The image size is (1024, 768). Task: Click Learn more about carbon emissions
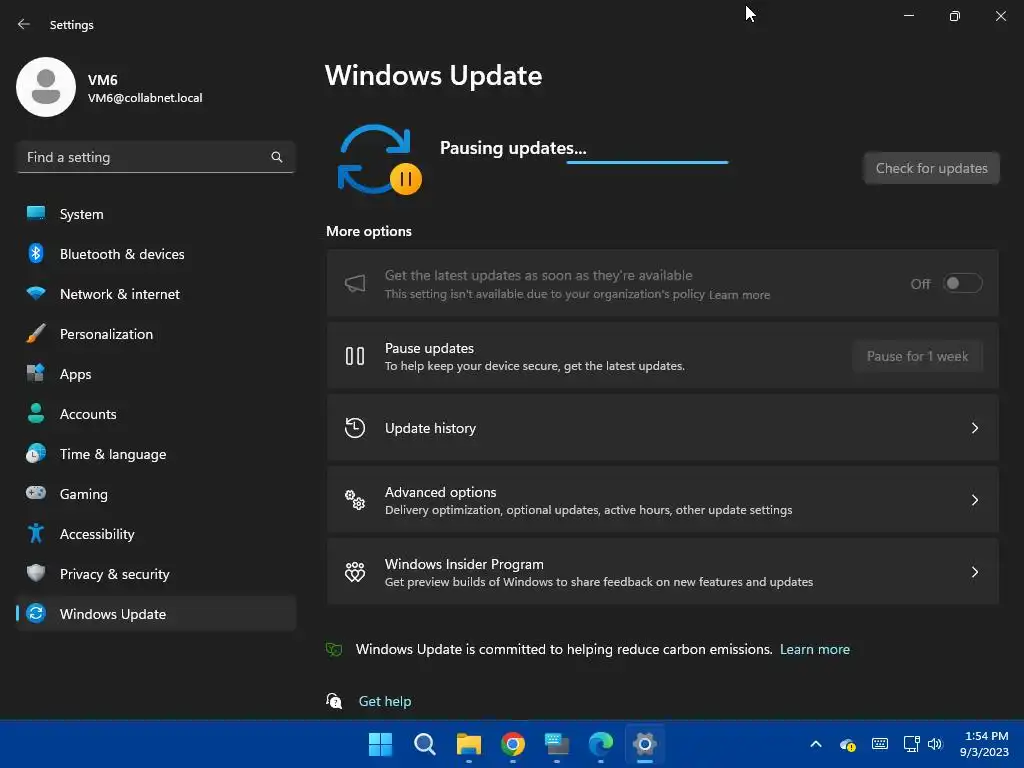tap(814, 649)
